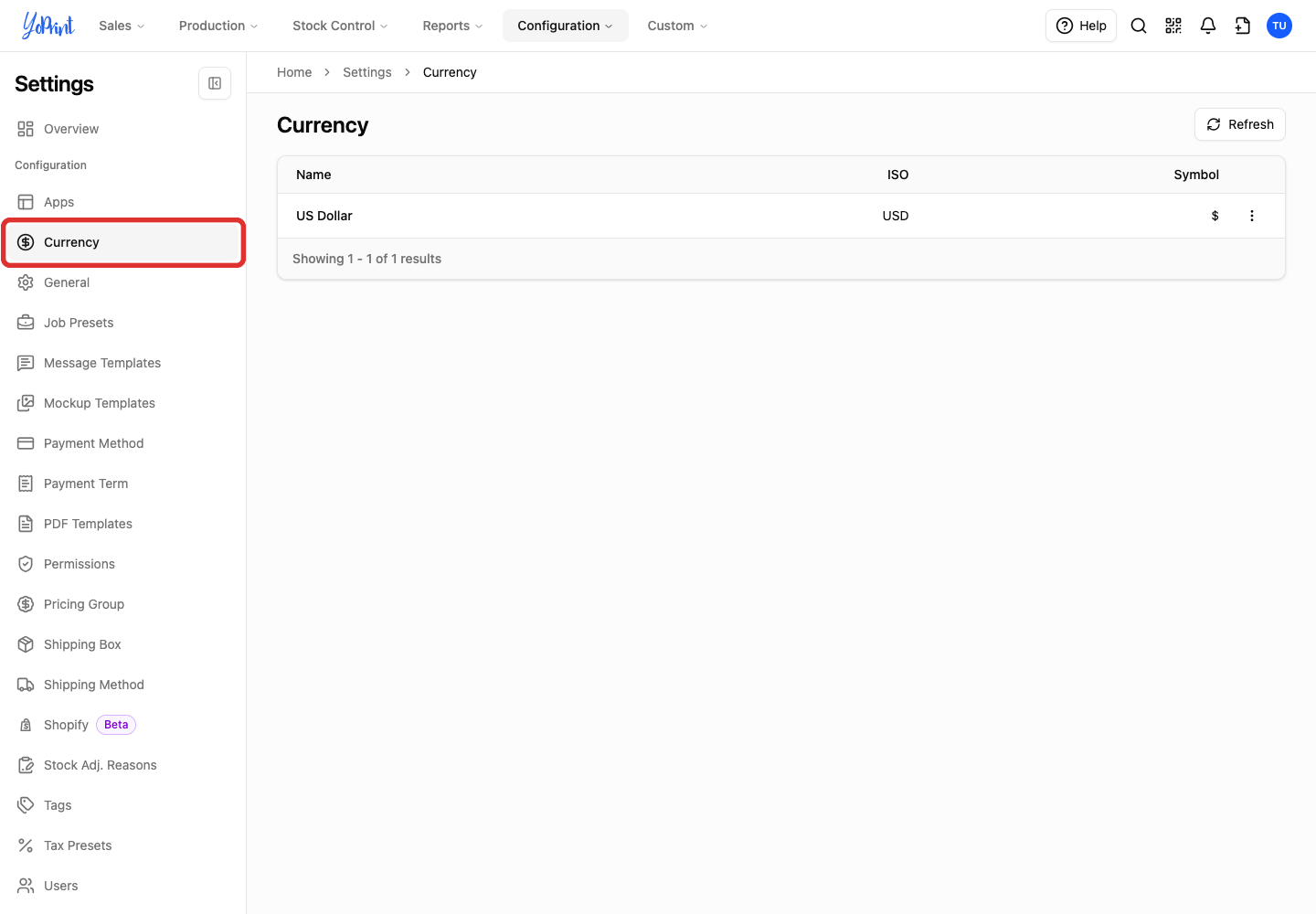
Task: Open Shipping Box settings
Action: click(x=123, y=644)
